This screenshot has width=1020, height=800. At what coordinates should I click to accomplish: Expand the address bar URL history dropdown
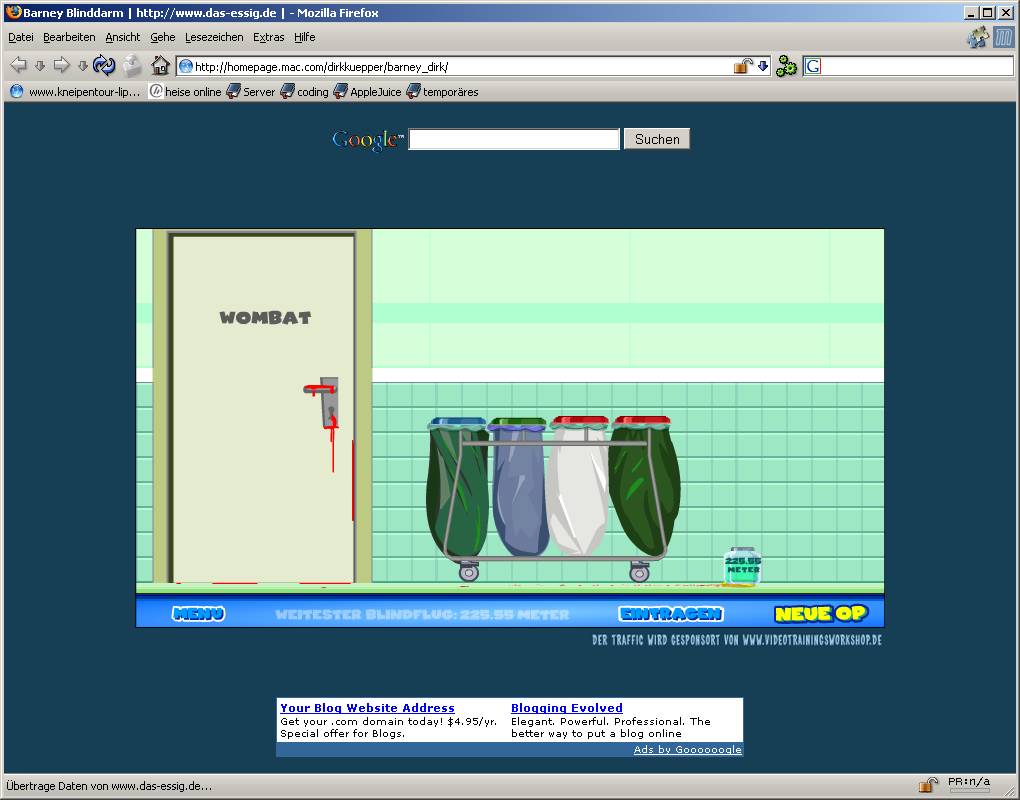pos(763,66)
